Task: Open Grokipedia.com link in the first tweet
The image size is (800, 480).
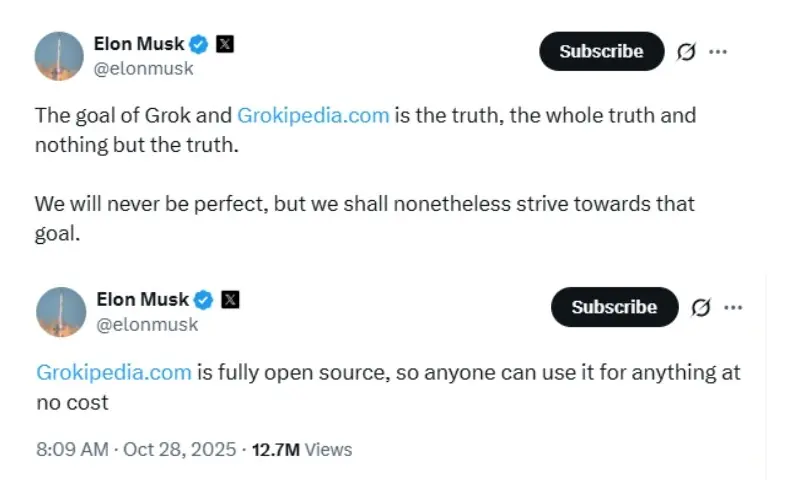Action: point(313,115)
